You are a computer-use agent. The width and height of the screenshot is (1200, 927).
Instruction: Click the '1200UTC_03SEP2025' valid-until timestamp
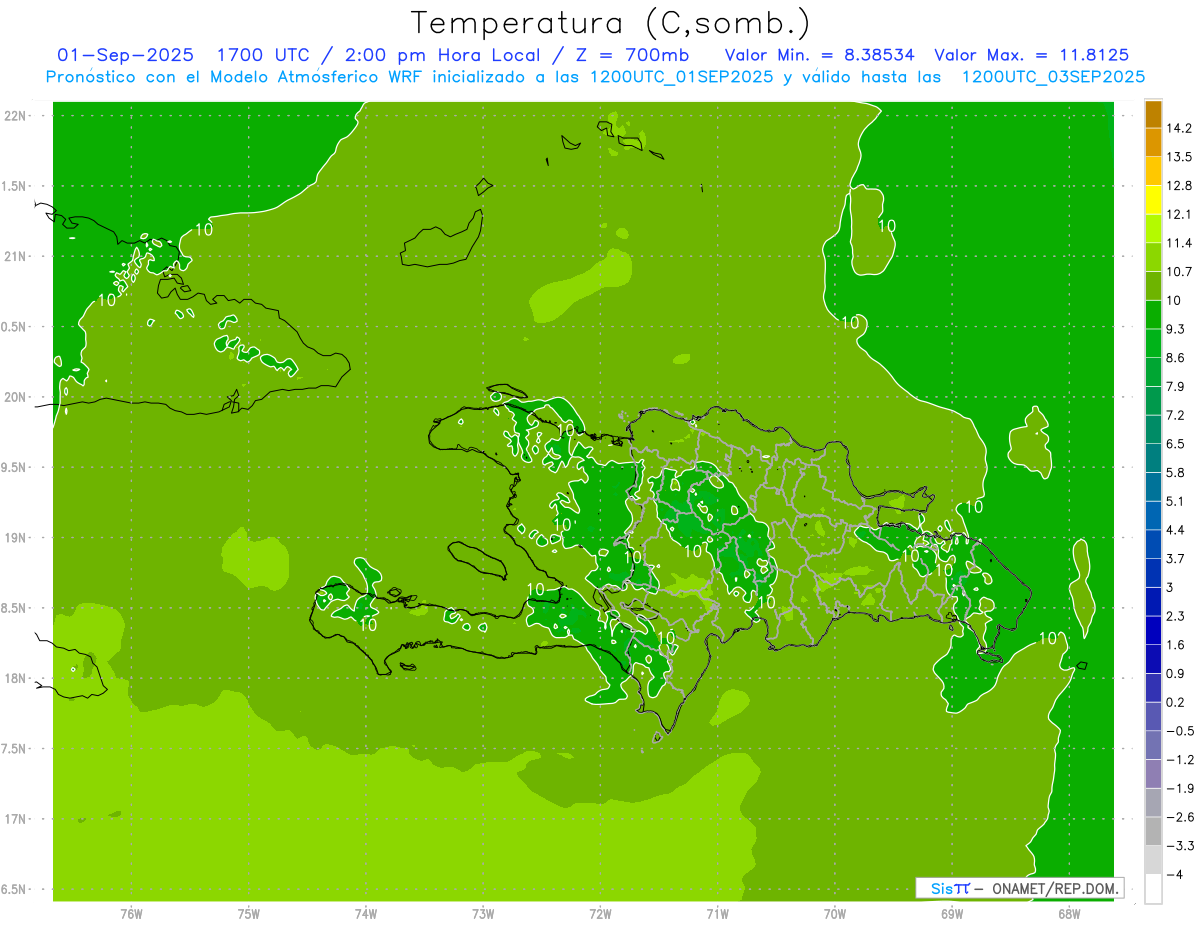pyautogui.click(x=1052, y=76)
